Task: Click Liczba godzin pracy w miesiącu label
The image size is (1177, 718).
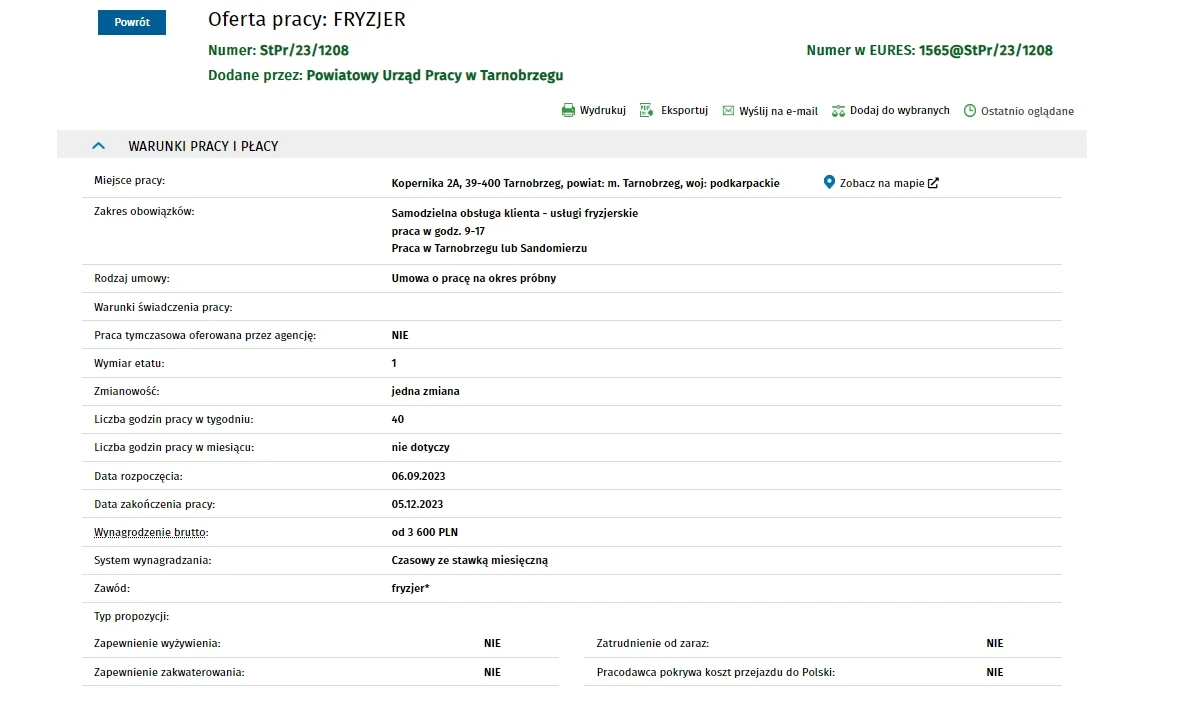Action: (x=174, y=447)
